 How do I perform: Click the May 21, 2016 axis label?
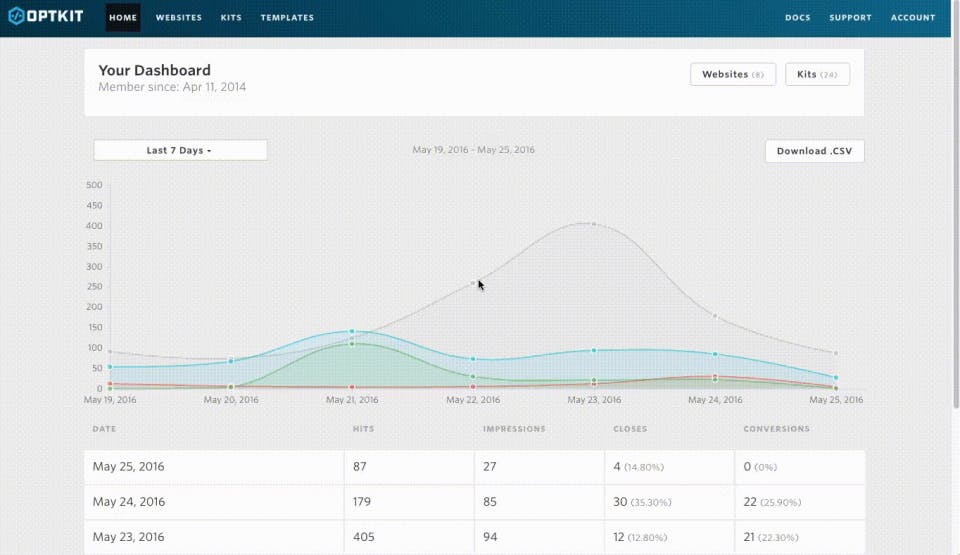tap(352, 400)
